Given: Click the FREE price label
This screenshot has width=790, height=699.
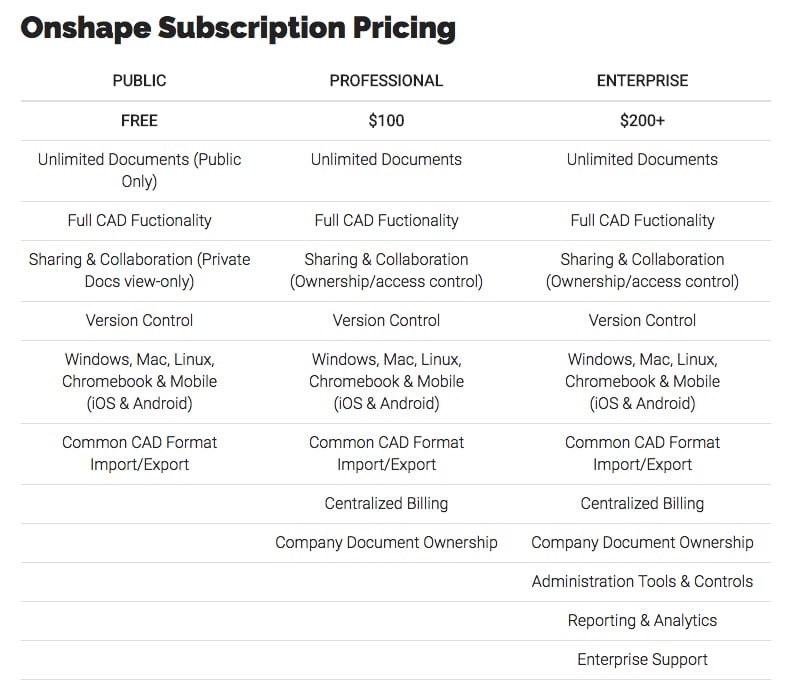Looking at the screenshot, I should pos(139,120).
